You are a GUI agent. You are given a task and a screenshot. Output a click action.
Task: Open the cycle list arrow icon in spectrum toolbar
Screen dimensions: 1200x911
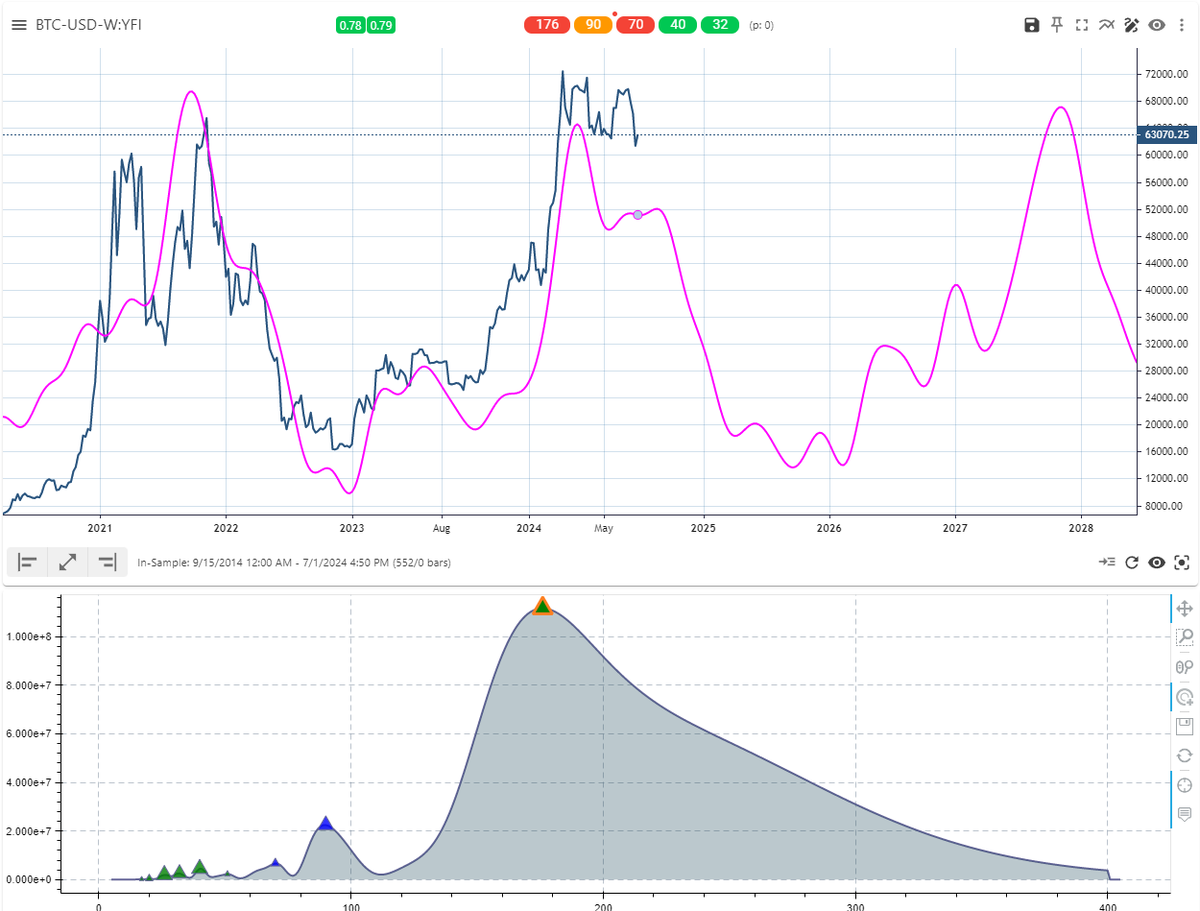[1107, 563]
